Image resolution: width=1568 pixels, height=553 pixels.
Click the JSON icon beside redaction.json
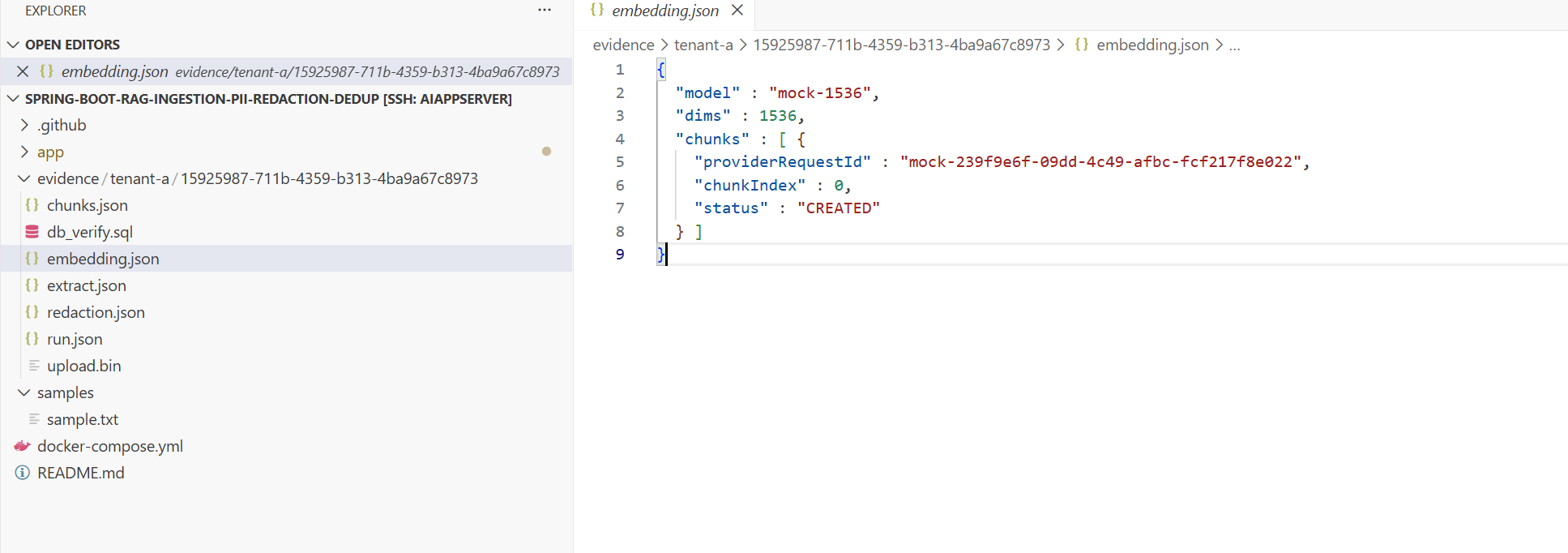(32, 312)
